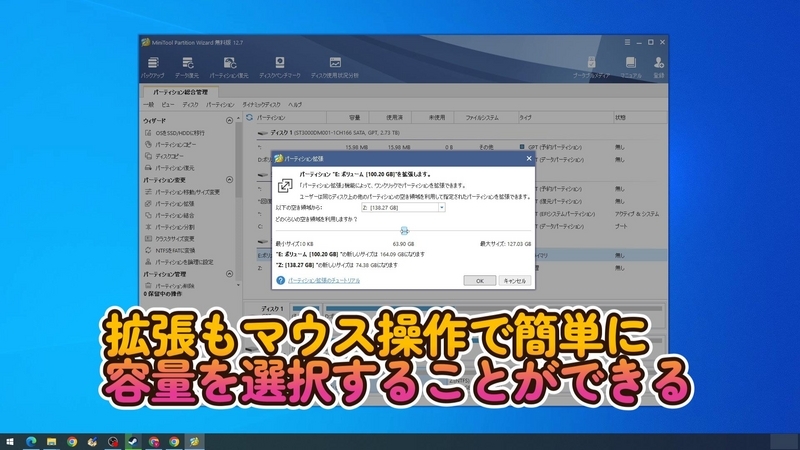Sort the table by the 容量 column header
This screenshot has width=800, height=450.
(x=354, y=117)
